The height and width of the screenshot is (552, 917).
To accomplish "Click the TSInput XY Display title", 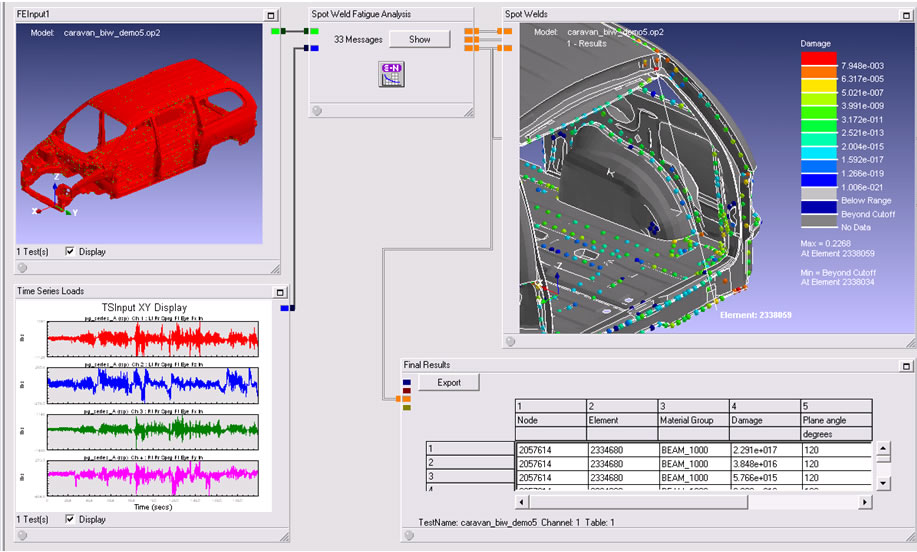I will click(x=144, y=308).
